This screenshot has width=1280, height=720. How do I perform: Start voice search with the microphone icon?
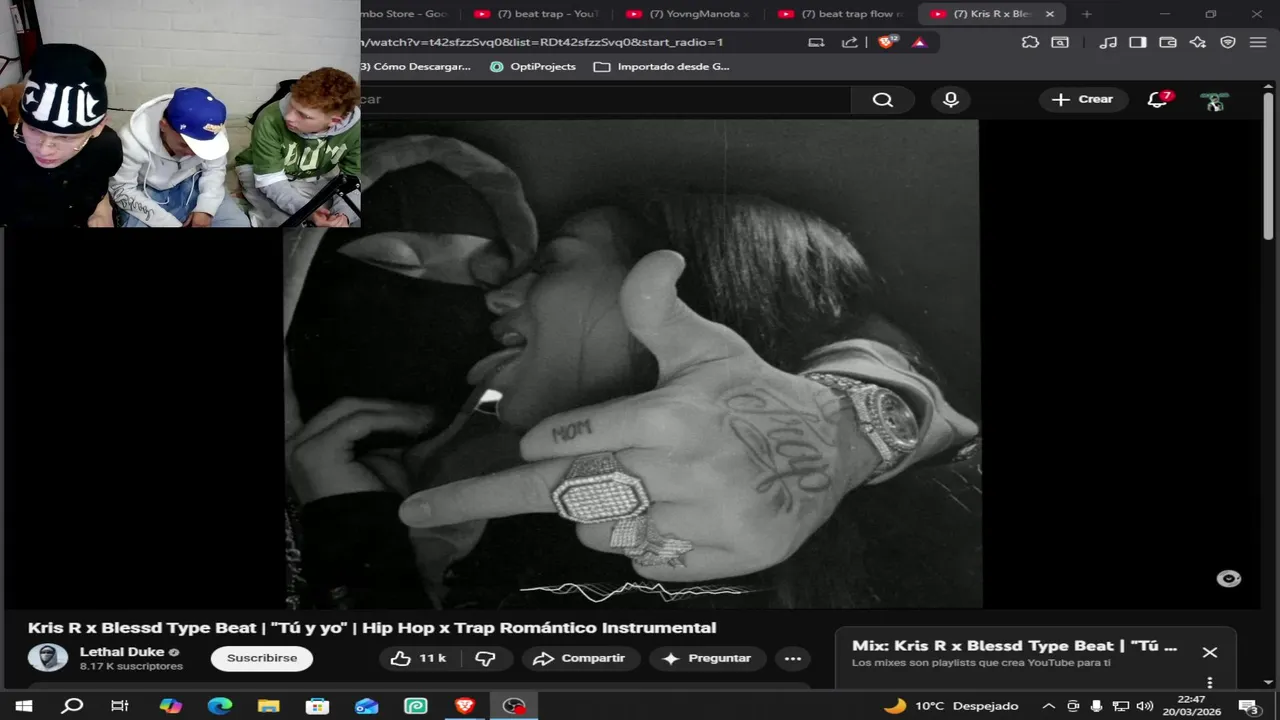pyautogui.click(x=951, y=100)
